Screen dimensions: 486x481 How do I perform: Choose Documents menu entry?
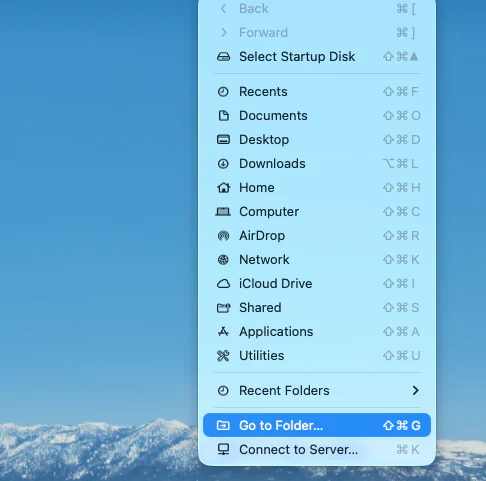pyautogui.click(x=317, y=116)
